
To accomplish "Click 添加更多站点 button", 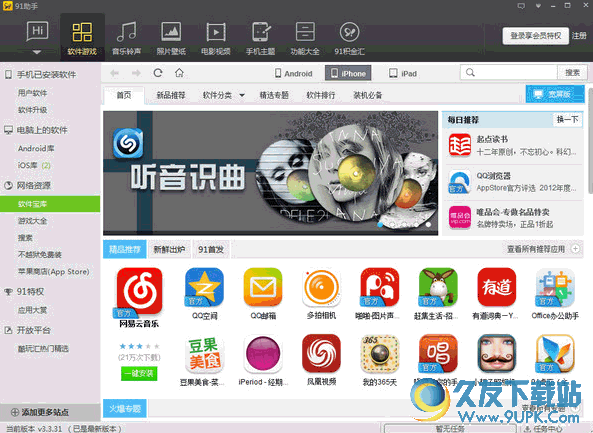I will point(40,412).
